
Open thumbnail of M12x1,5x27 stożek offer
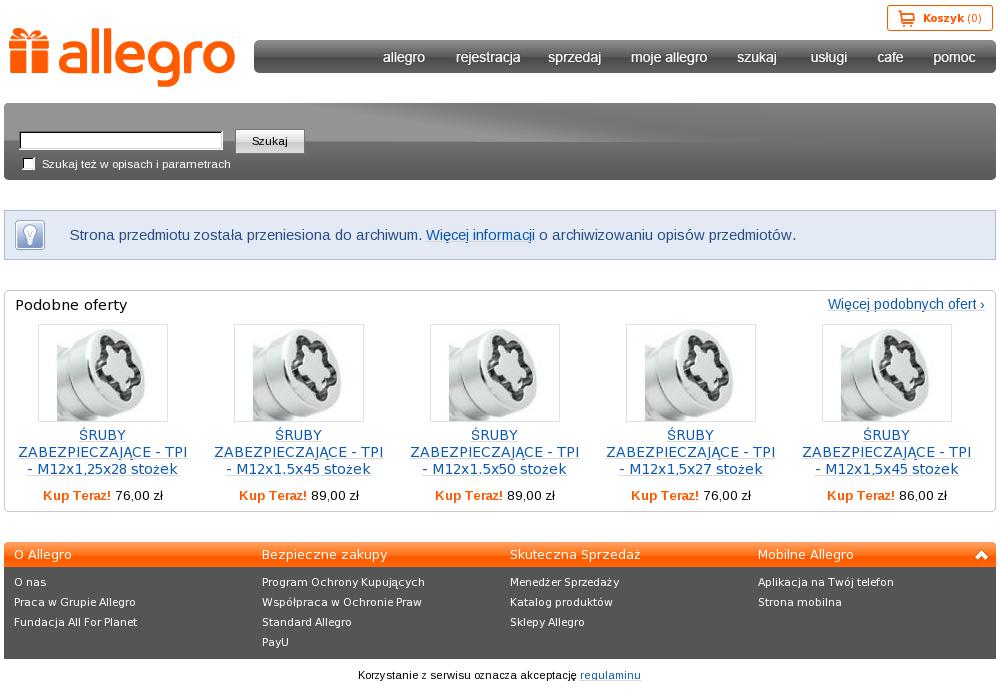(691, 373)
